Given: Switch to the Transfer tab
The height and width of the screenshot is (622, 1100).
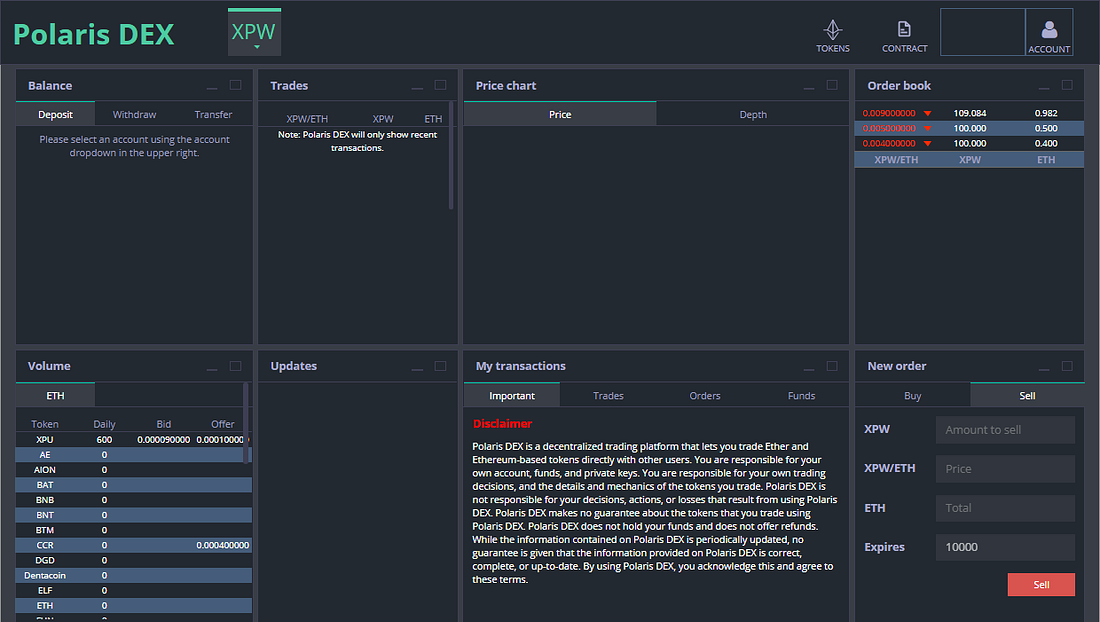Looking at the screenshot, I should tap(213, 114).
